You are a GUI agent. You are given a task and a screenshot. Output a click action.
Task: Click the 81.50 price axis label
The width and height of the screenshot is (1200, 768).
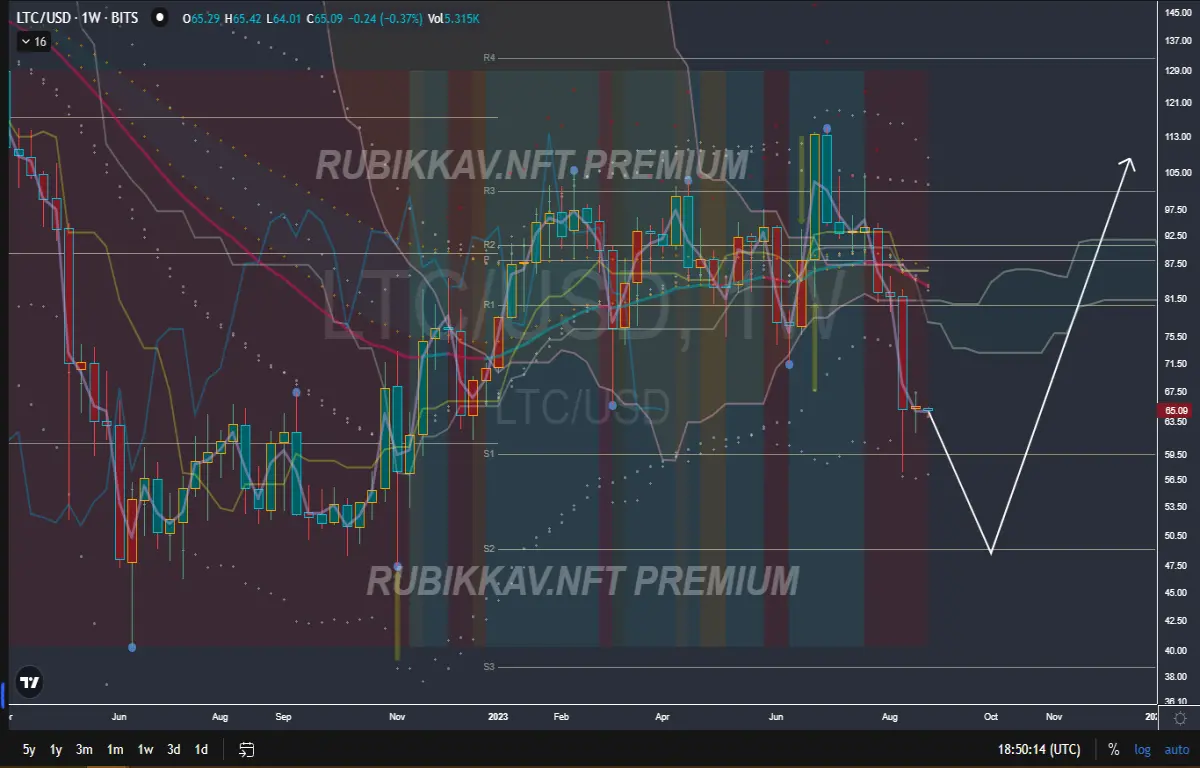[x=1178, y=300]
